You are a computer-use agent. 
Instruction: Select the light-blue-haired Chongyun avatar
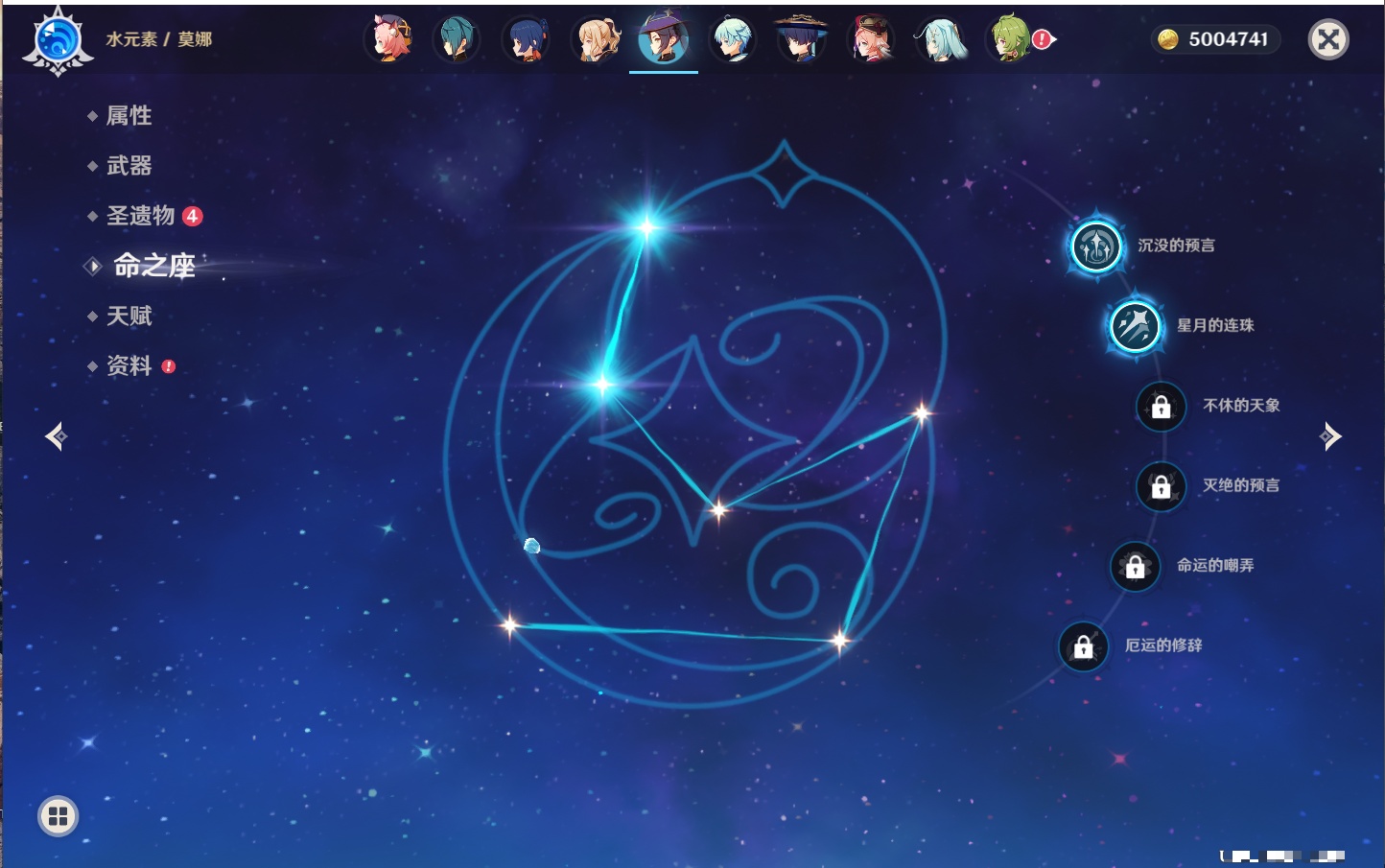tap(733, 39)
